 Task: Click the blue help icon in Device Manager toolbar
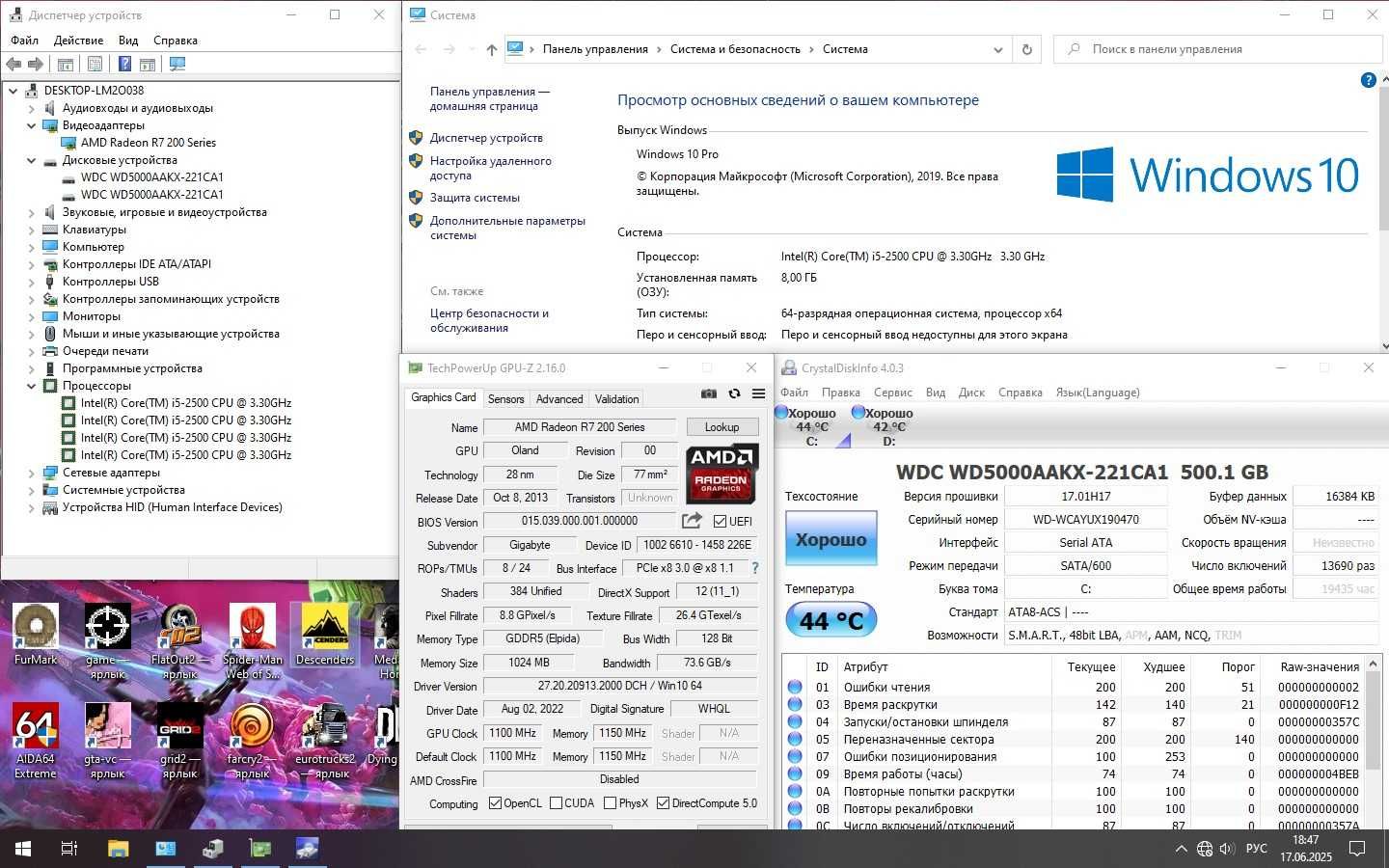(124, 64)
